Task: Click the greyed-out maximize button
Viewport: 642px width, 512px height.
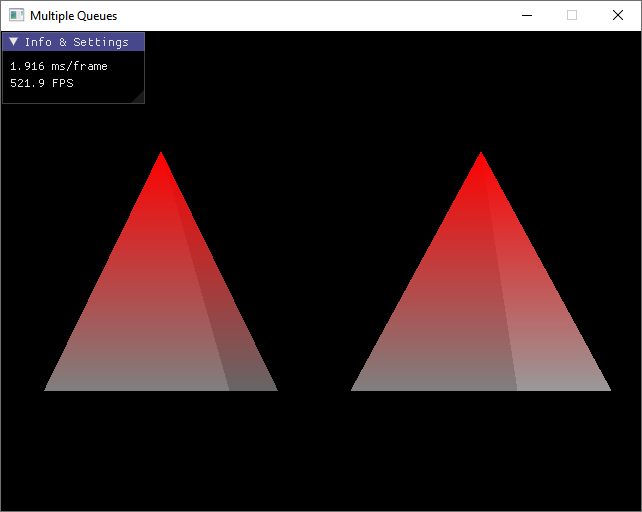Action: (x=572, y=16)
